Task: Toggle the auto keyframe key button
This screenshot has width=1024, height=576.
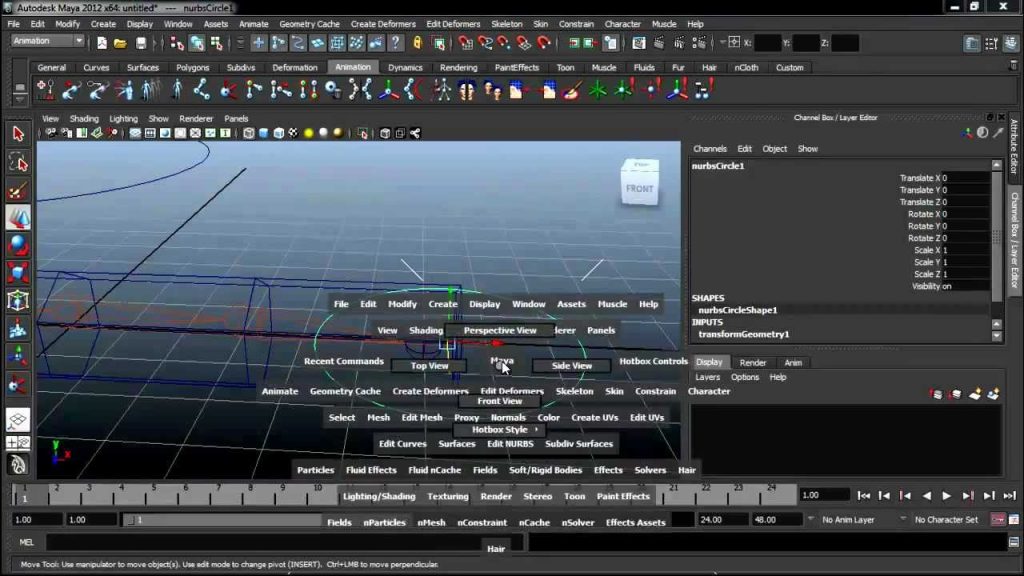Action: [998, 520]
